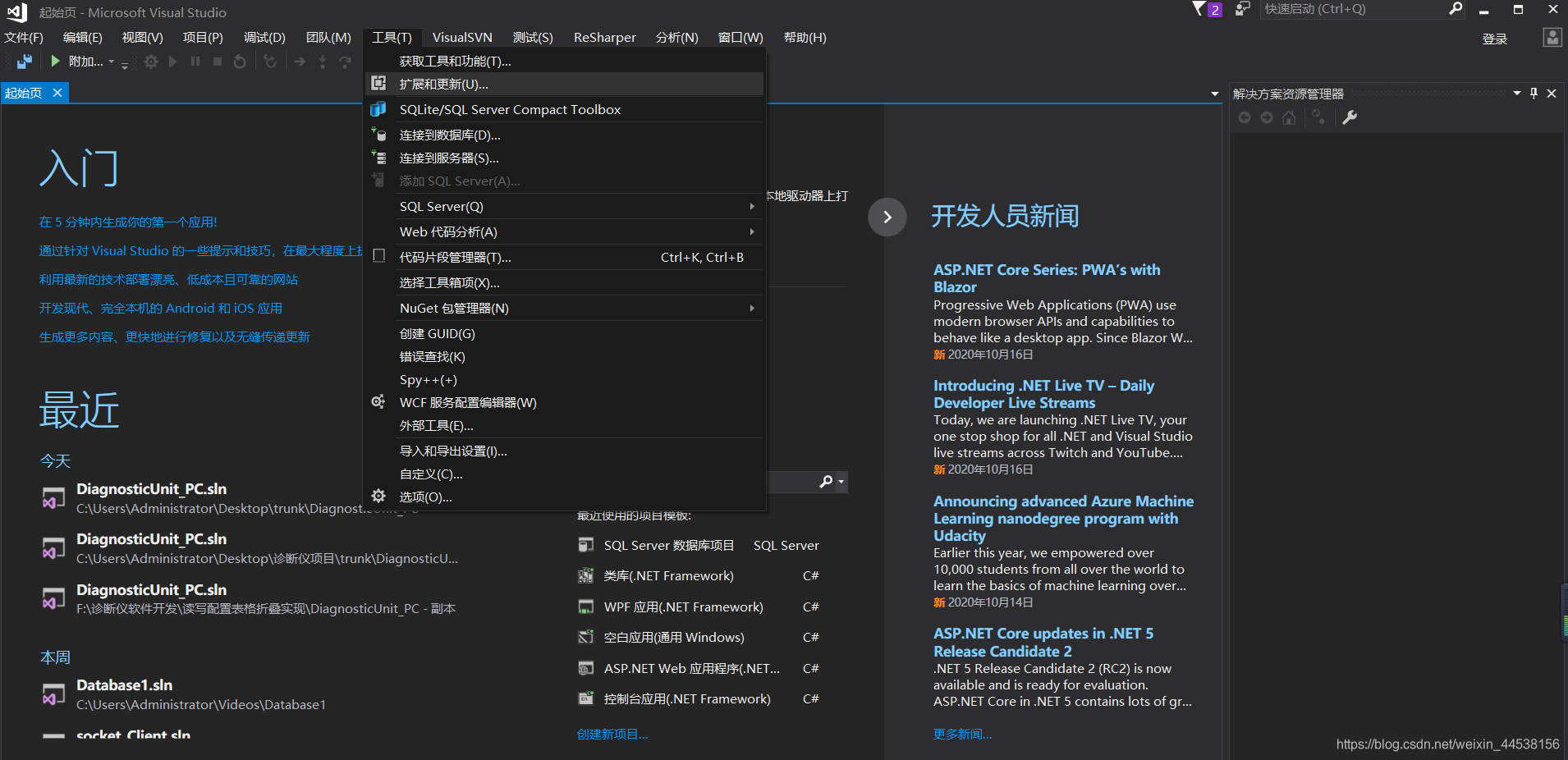
Task: Open recent solution Database1.sln
Action: pyautogui.click(x=124, y=684)
